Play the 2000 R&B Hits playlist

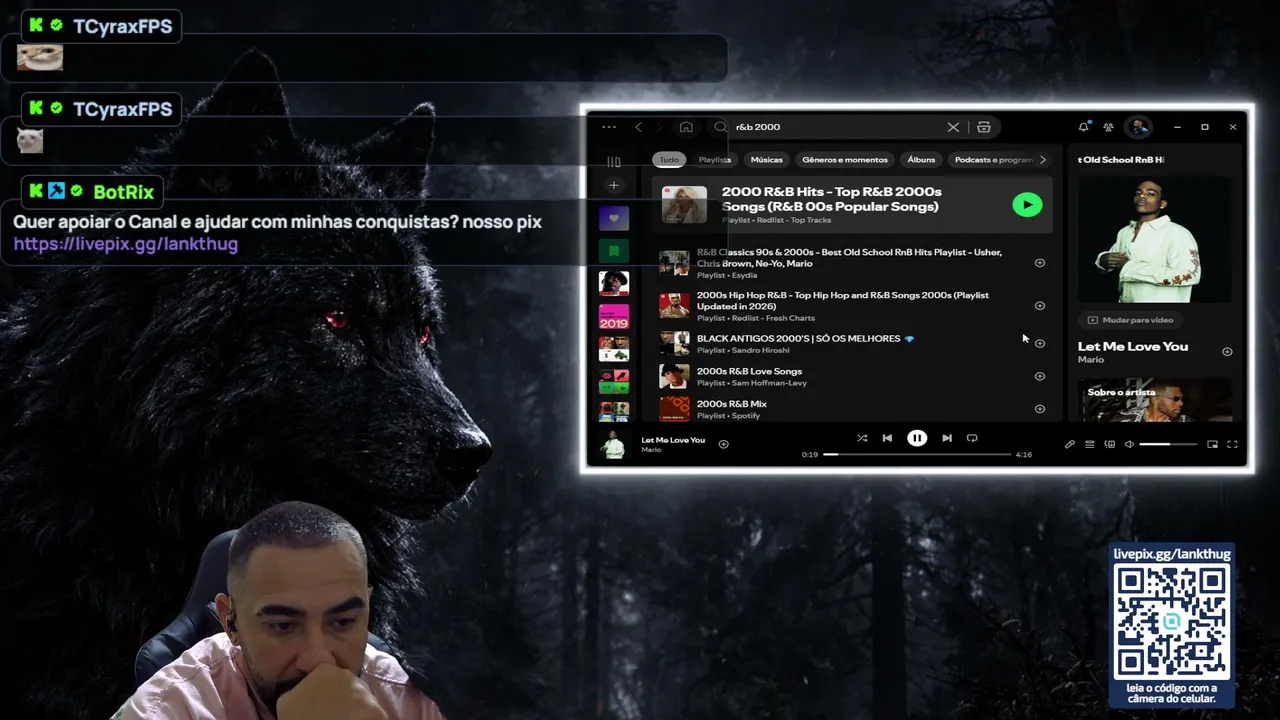tap(1027, 204)
